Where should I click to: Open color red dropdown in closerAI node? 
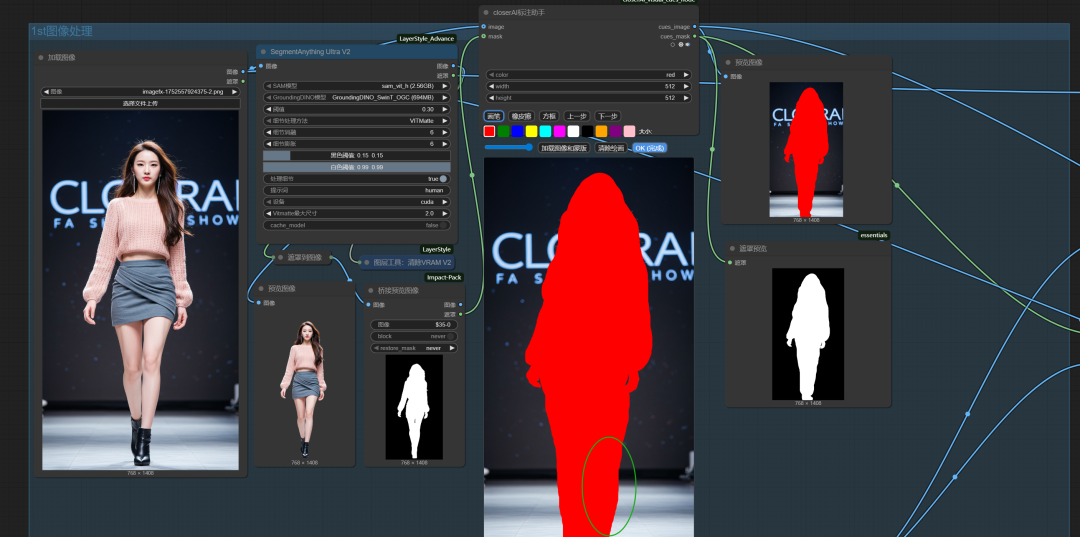pos(589,74)
